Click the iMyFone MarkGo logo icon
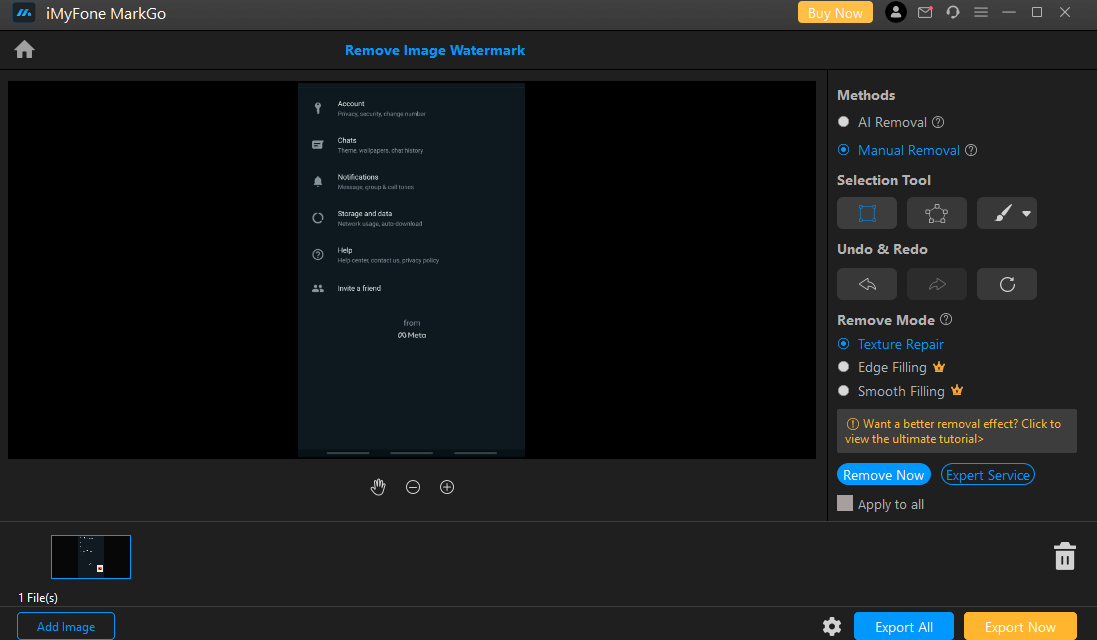This screenshot has height=640, width=1097. click(24, 13)
